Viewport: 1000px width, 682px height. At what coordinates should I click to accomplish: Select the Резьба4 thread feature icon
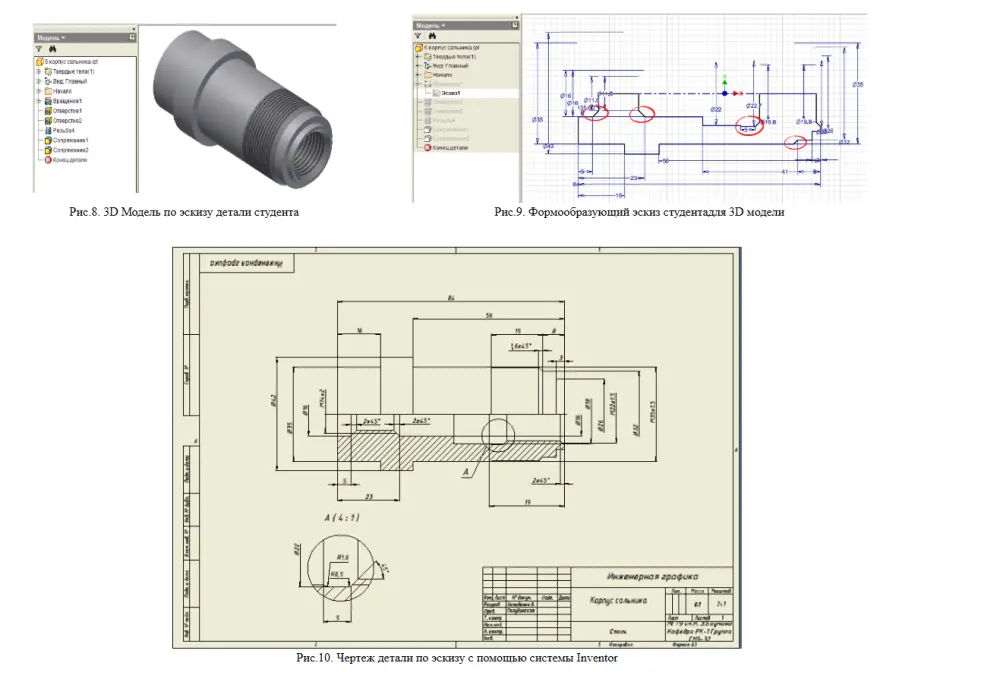(48, 130)
